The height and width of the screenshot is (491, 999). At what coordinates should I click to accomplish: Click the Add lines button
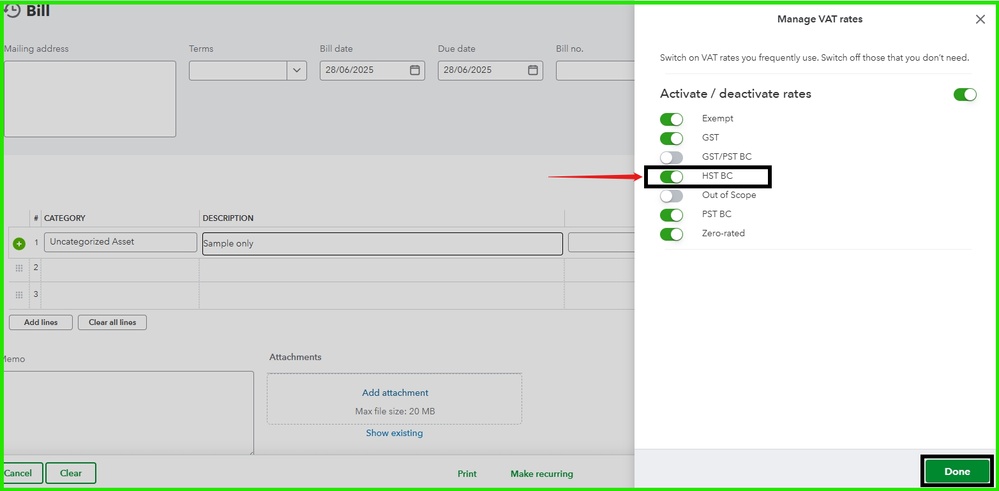point(41,322)
